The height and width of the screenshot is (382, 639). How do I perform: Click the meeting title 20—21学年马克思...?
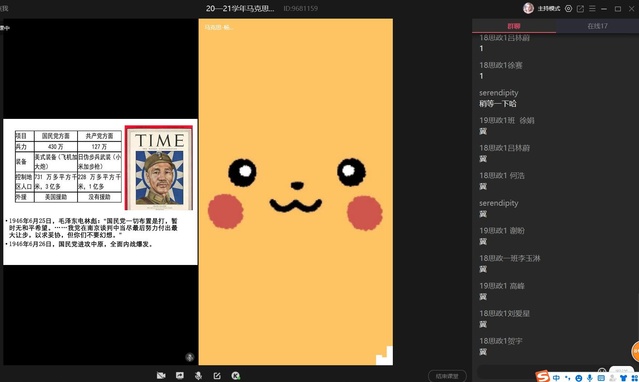(240, 9)
